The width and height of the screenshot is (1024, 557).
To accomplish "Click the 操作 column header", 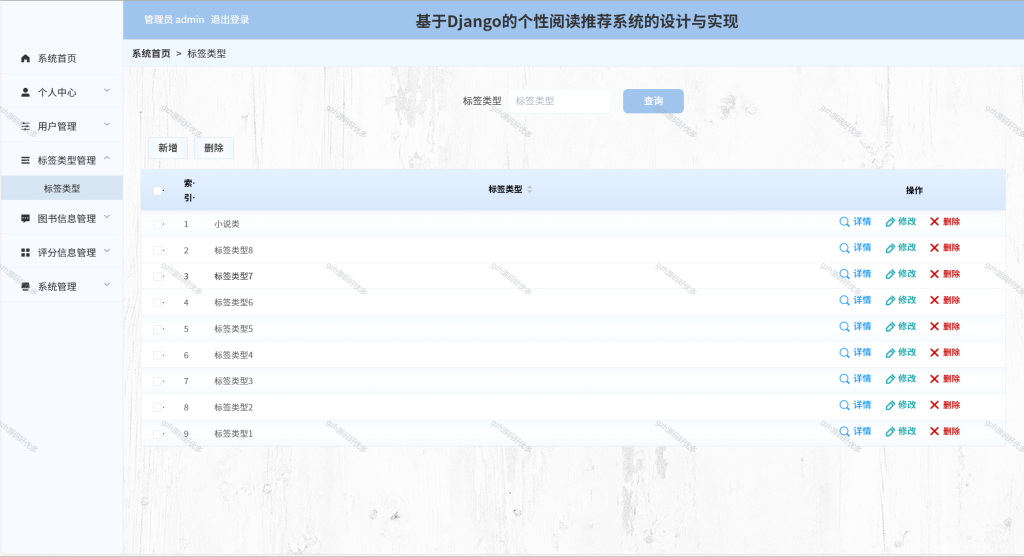I will coord(914,191).
